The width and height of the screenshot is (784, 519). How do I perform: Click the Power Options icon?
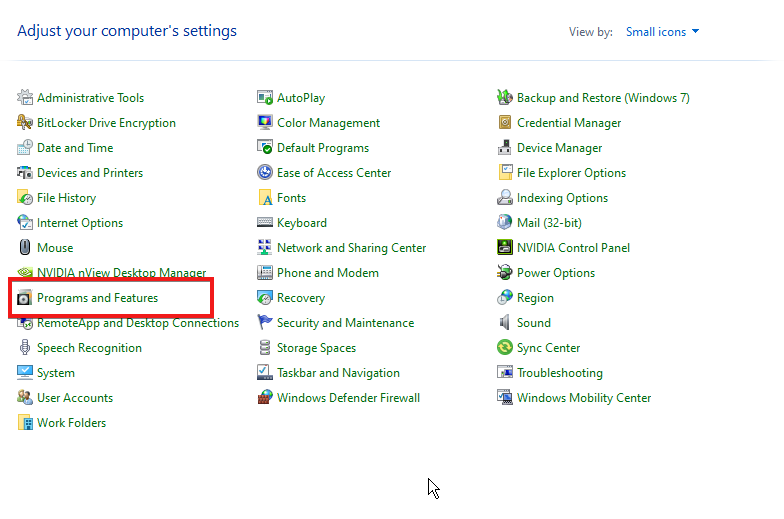click(505, 273)
